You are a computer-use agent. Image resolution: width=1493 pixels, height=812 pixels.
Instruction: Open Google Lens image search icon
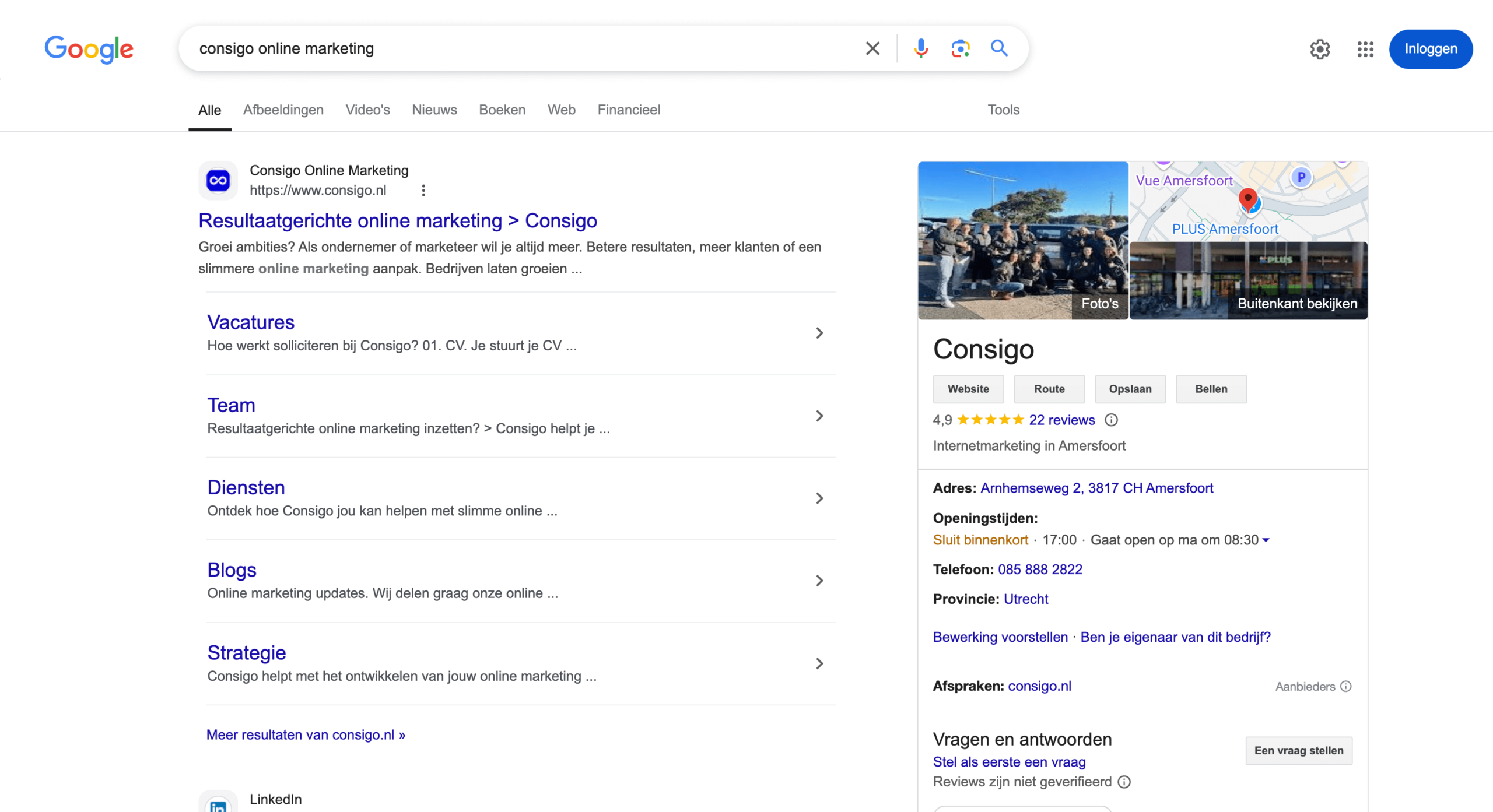pyautogui.click(x=960, y=48)
